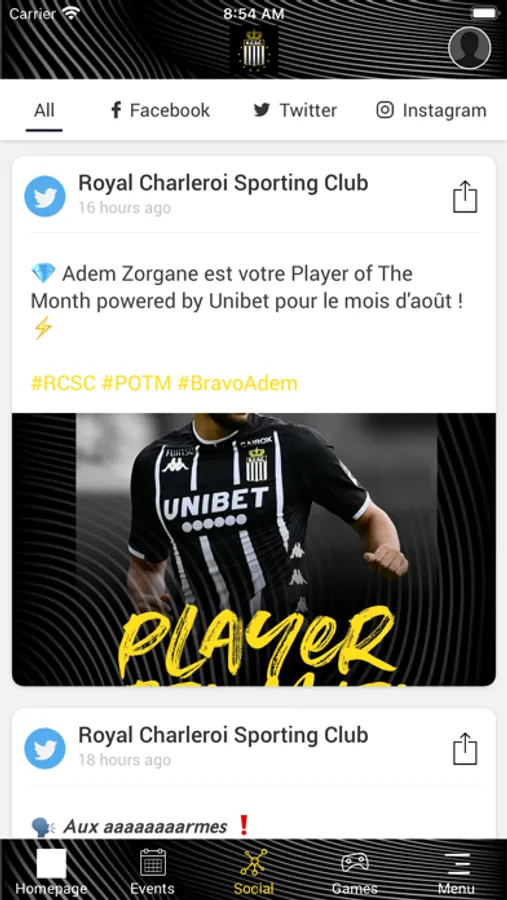Open the #POTM hashtag link
Image resolution: width=507 pixels, height=900 pixels.
136,383
